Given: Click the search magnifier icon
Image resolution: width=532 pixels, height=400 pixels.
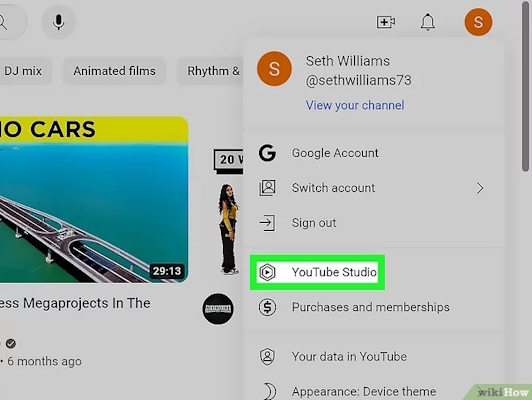Looking at the screenshot, I should 3,22.
